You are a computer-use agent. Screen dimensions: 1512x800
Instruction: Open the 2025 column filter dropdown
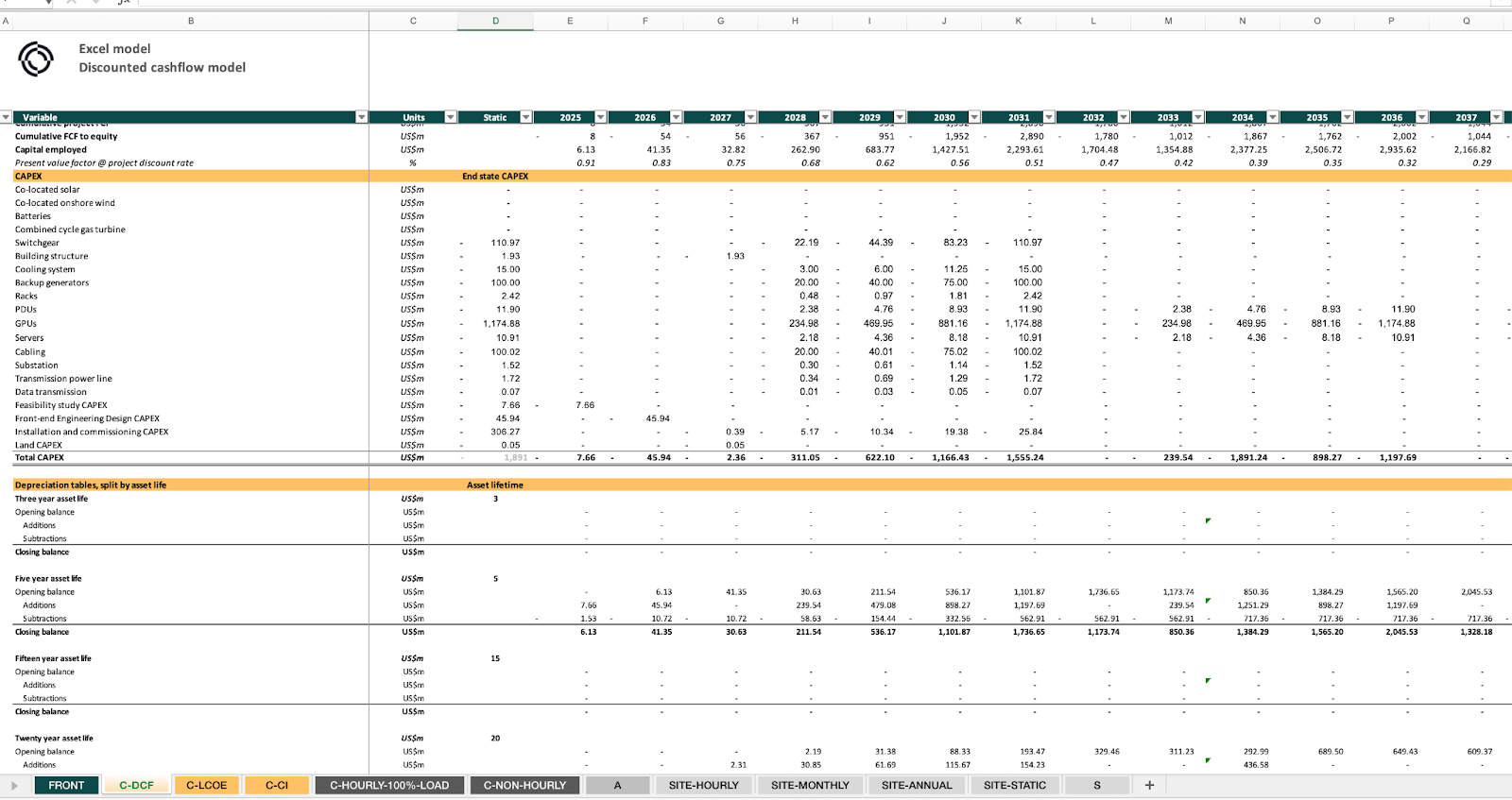tap(600, 117)
